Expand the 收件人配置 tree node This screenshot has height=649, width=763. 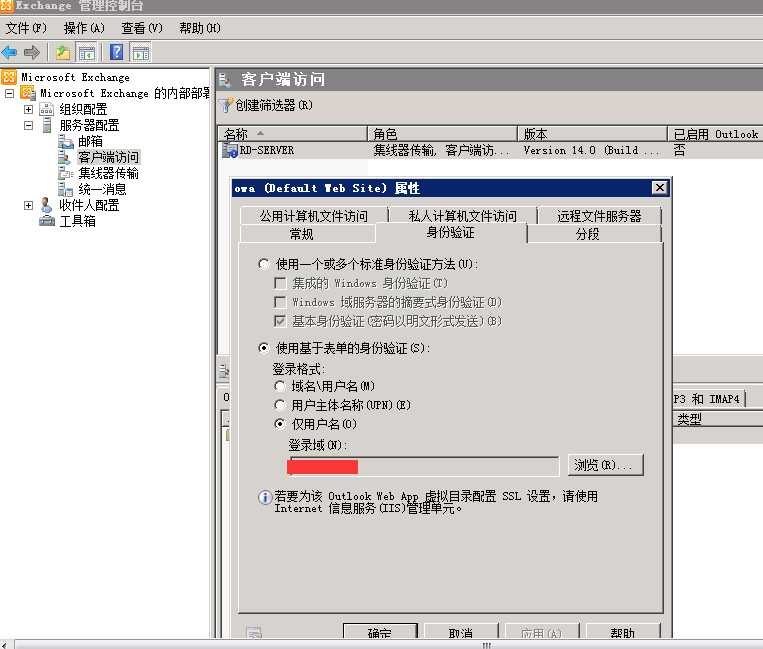[29, 205]
